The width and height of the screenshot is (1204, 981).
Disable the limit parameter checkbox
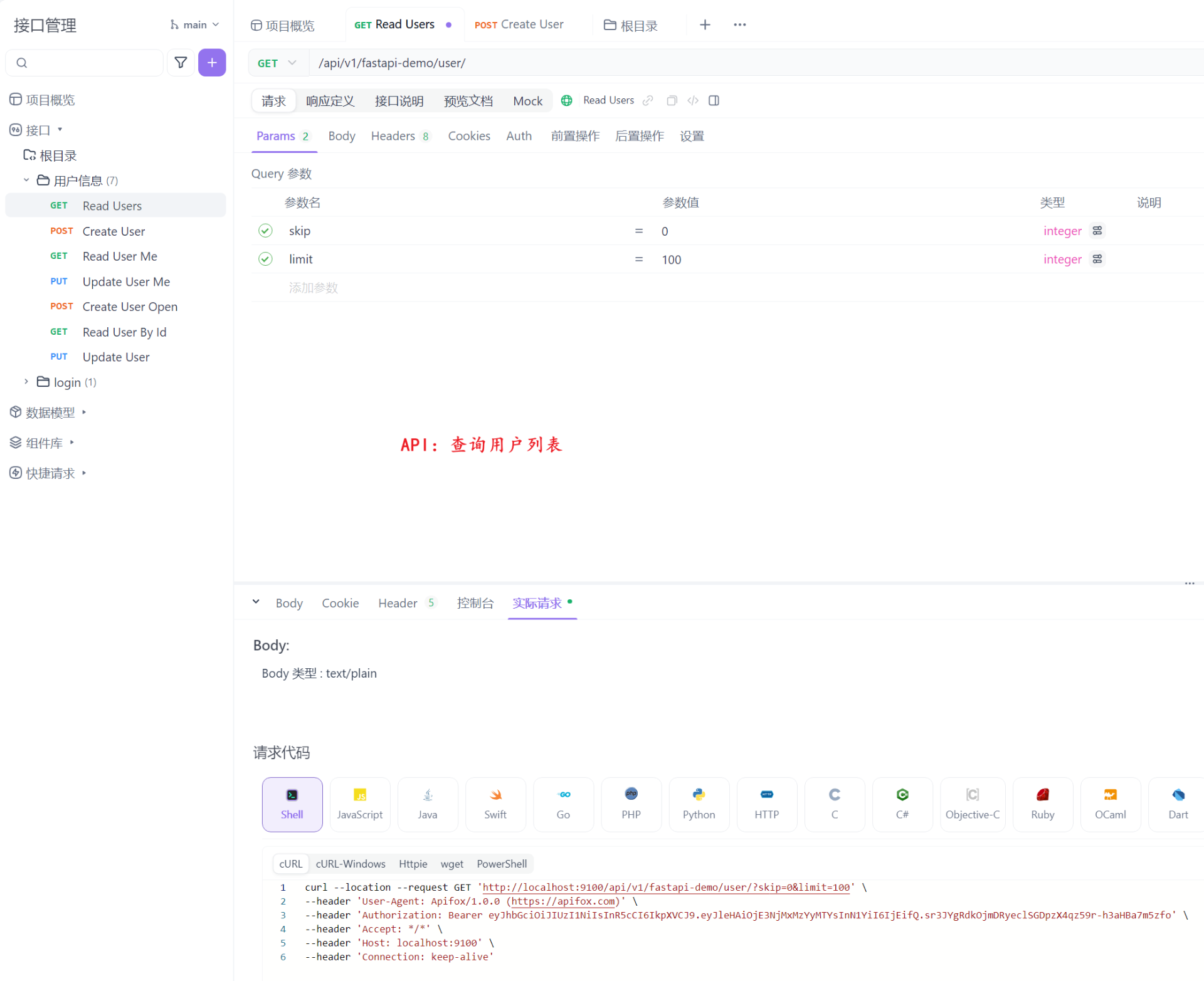(x=265, y=259)
